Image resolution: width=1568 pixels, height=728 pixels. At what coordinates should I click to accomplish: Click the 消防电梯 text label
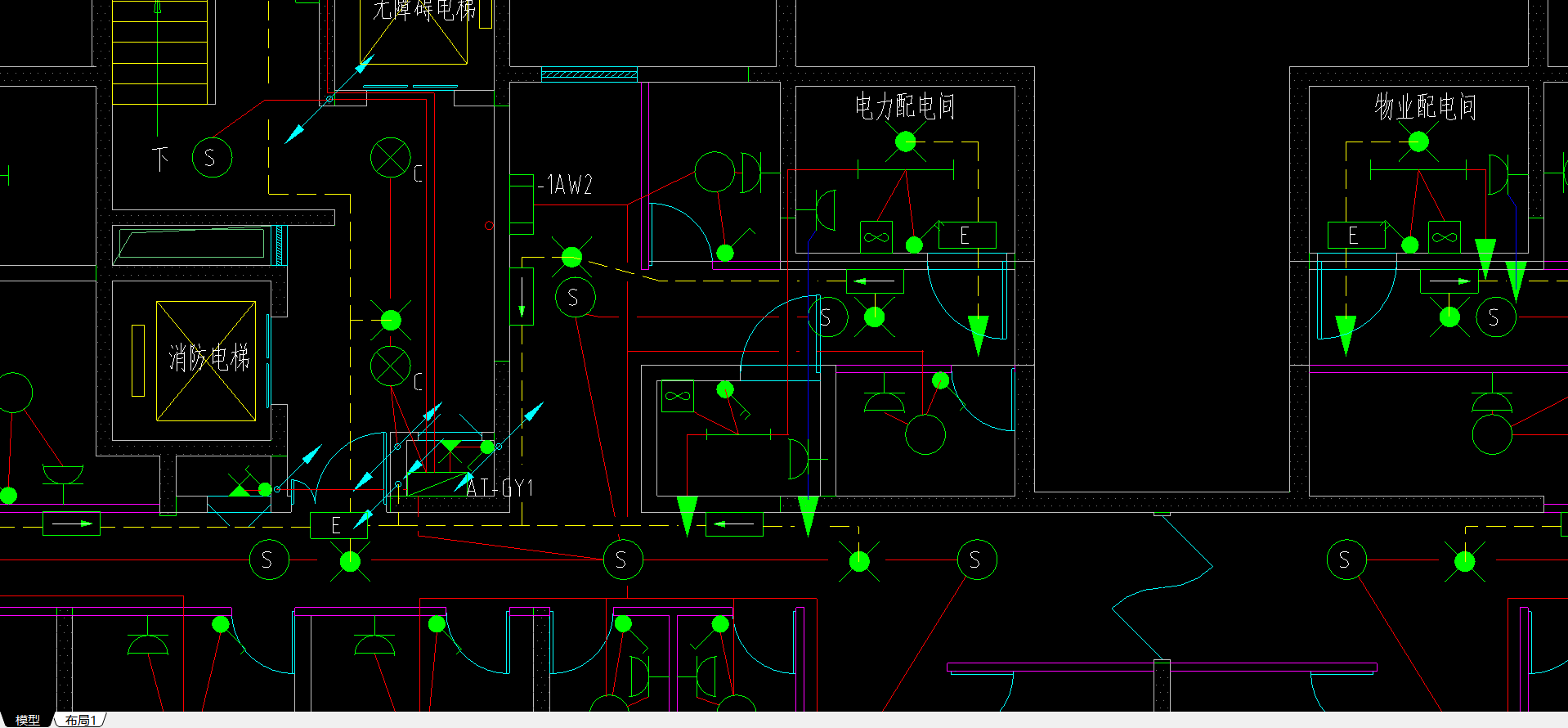208,357
